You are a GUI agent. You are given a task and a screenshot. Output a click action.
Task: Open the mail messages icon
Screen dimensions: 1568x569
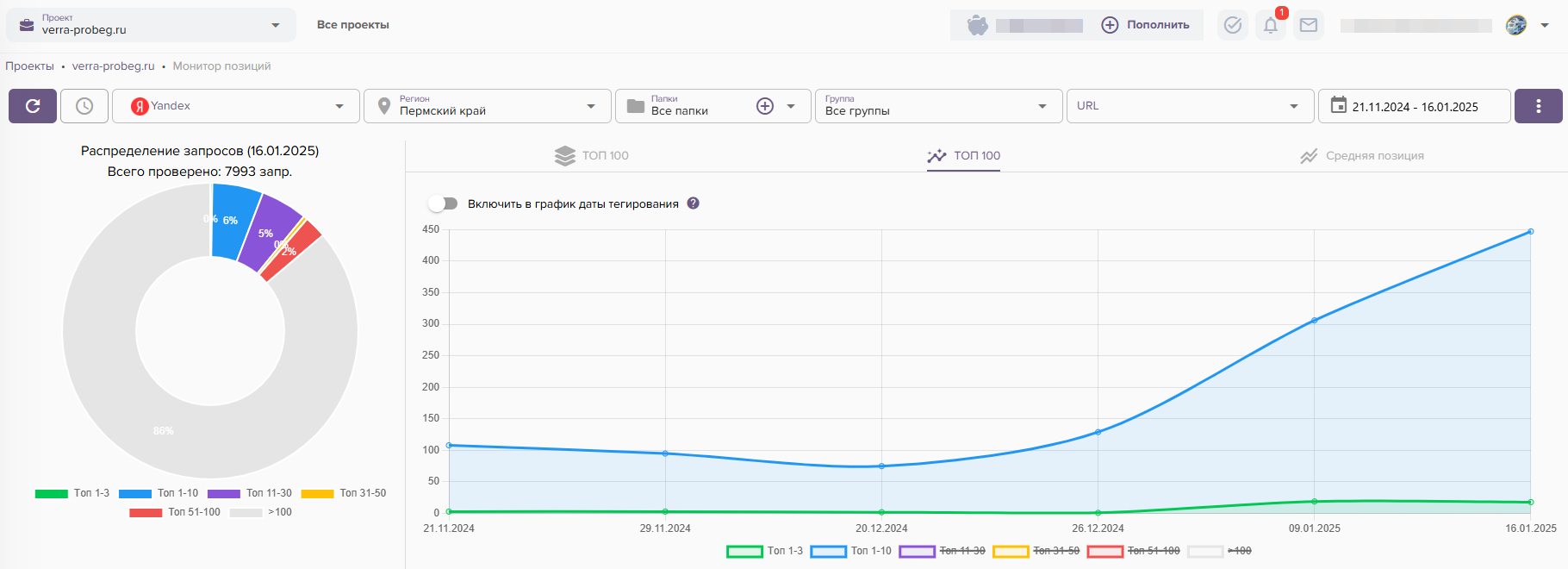tap(1308, 25)
